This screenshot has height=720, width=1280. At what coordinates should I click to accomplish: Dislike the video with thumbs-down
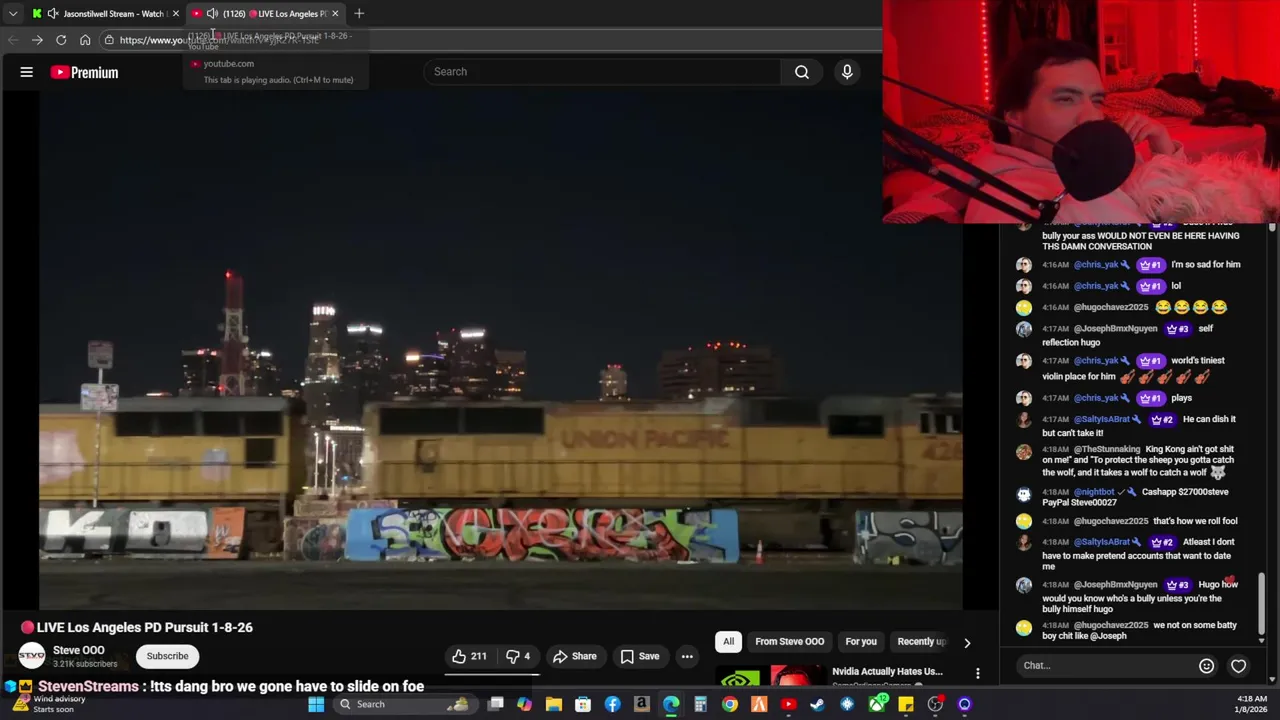518,656
